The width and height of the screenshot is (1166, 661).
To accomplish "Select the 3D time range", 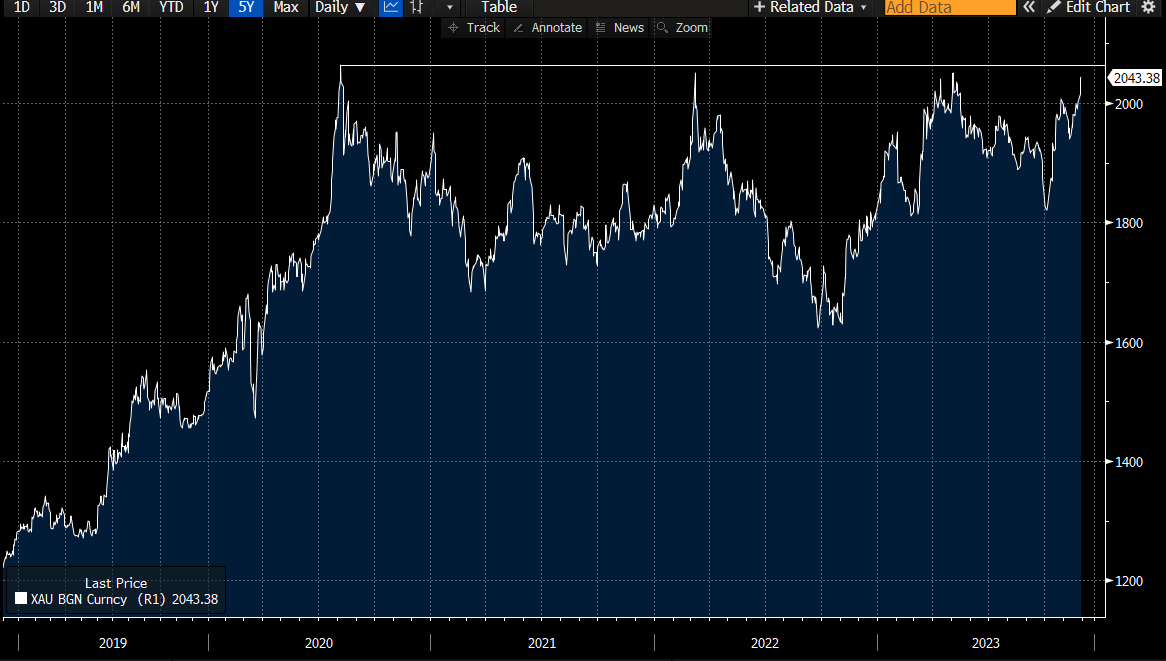I will [x=57, y=7].
